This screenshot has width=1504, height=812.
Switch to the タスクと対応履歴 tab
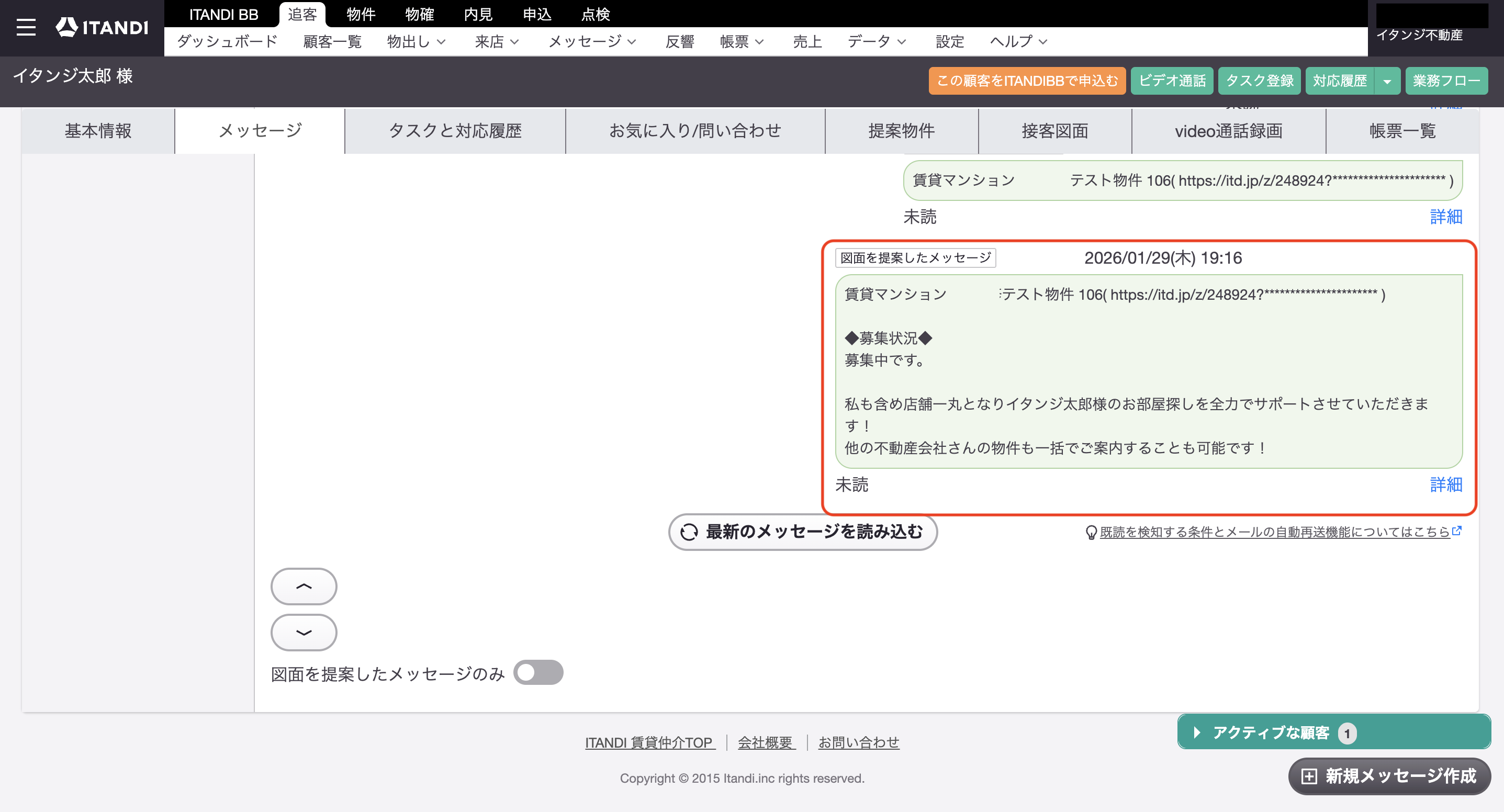pyautogui.click(x=455, y=131)
